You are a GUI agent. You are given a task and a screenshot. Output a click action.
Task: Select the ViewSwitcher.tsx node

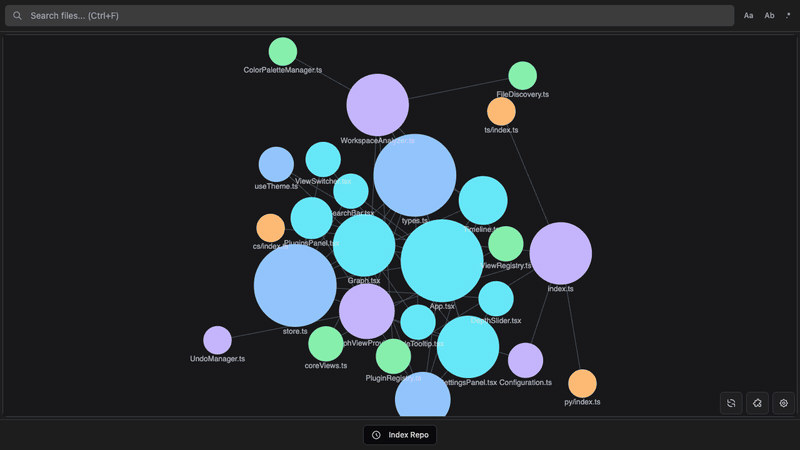323,160
